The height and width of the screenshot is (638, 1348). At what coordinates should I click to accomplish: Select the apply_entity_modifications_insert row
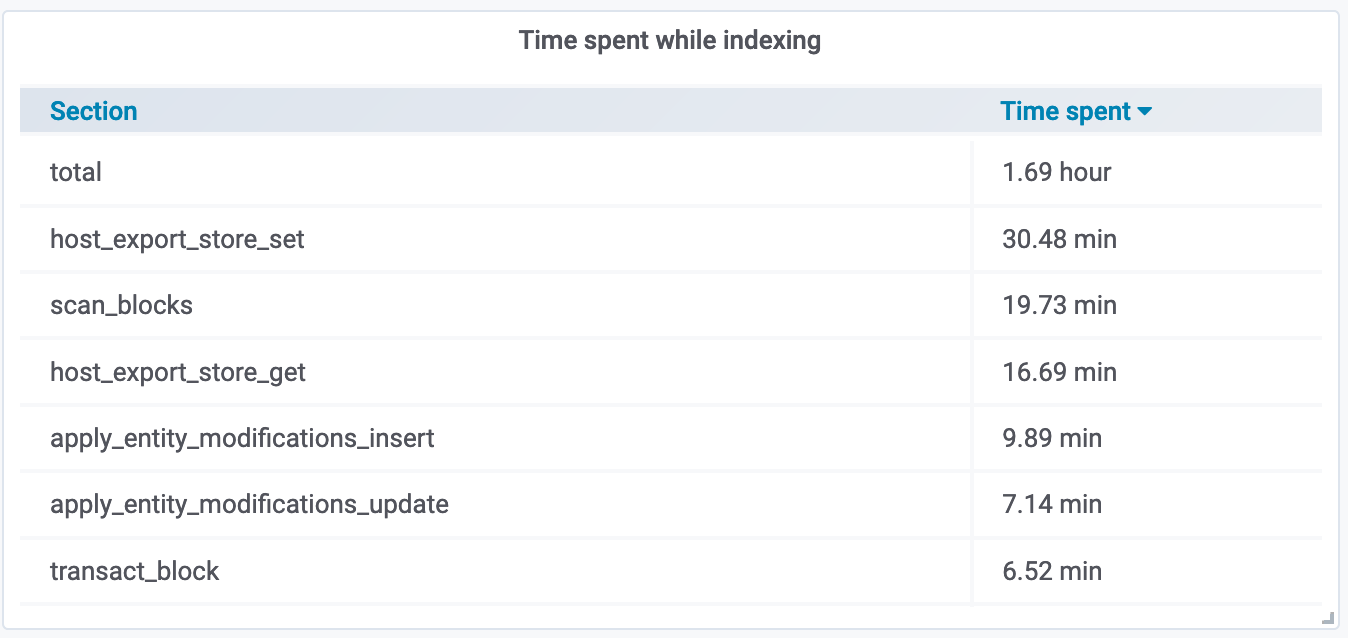pos(241,438)
